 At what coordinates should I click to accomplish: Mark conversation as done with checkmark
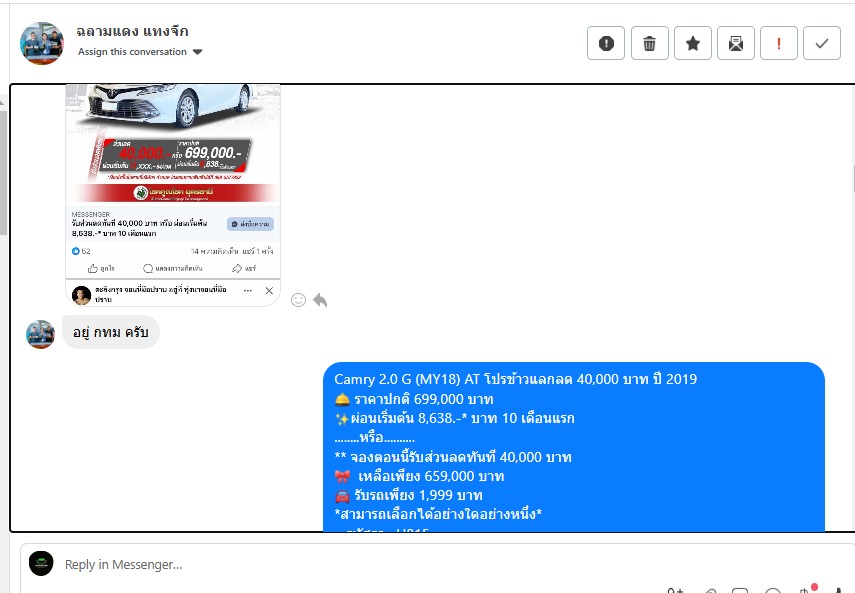(x=822, y=43)
